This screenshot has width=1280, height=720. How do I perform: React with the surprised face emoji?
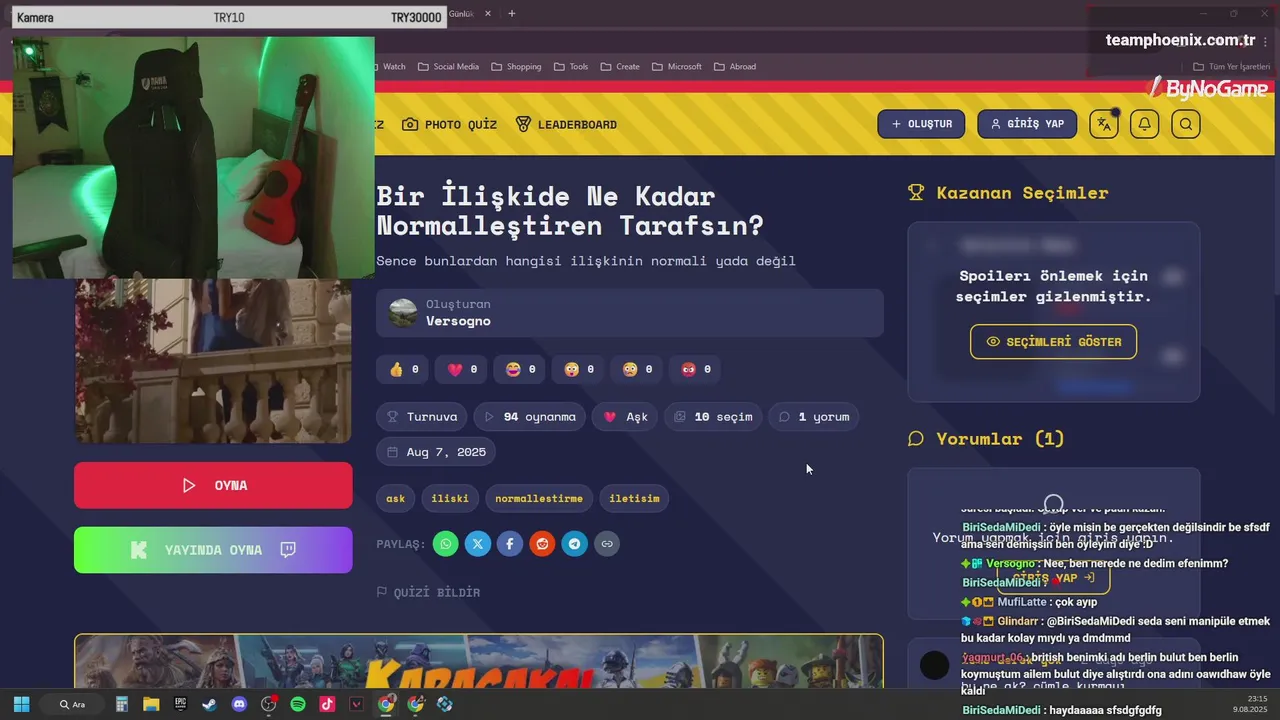coord(579,369)
